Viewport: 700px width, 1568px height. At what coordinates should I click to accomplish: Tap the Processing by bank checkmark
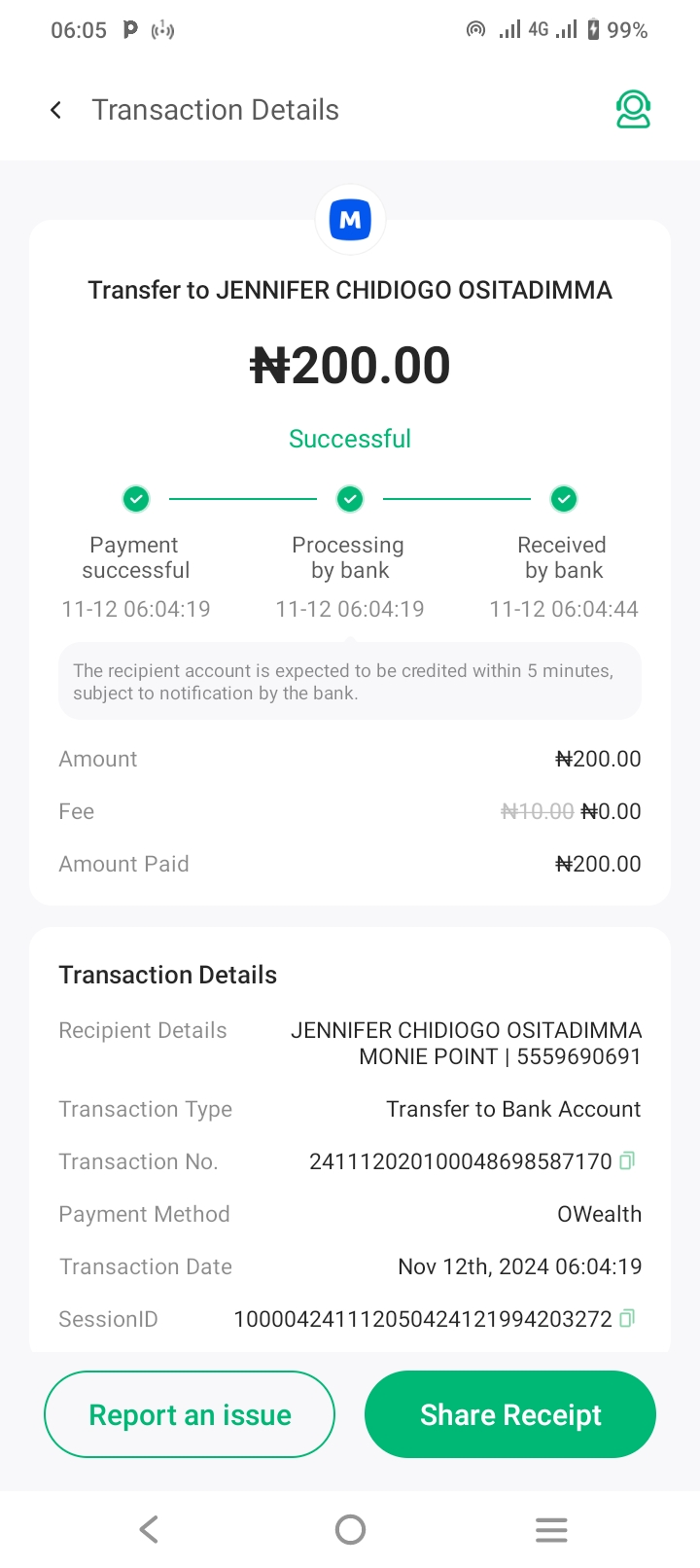[350, 499]
